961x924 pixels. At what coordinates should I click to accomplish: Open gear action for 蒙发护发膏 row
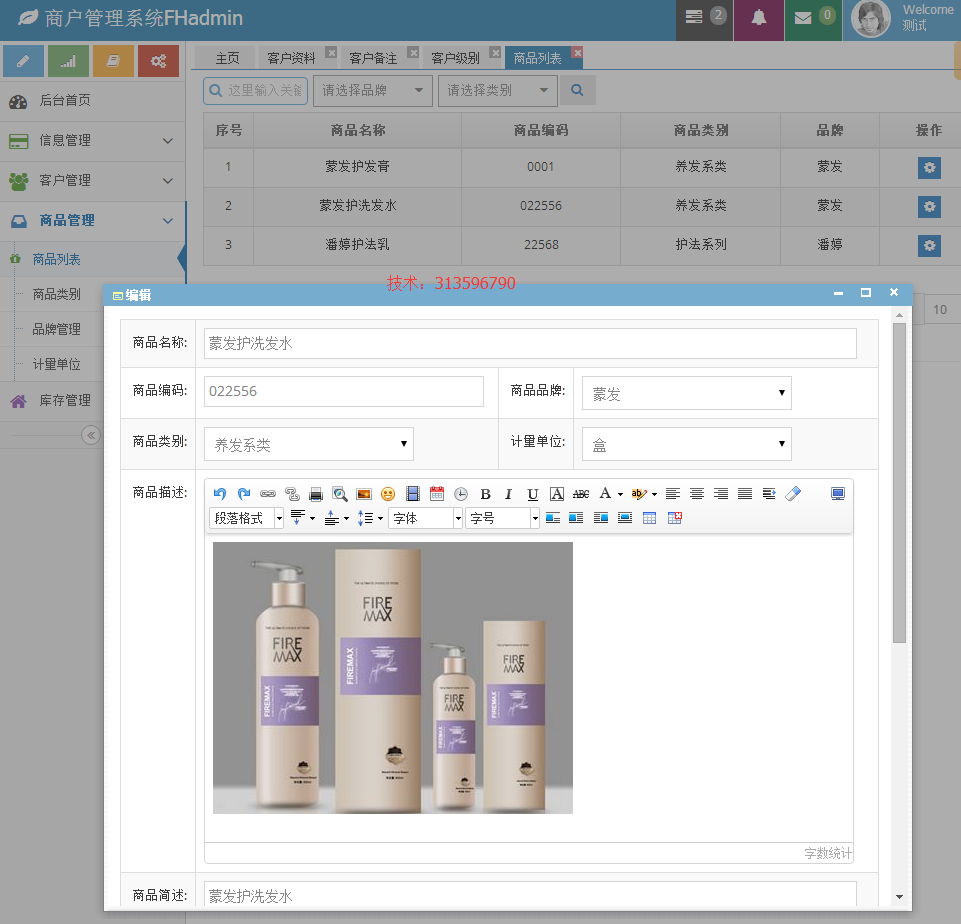click(929, 167)
